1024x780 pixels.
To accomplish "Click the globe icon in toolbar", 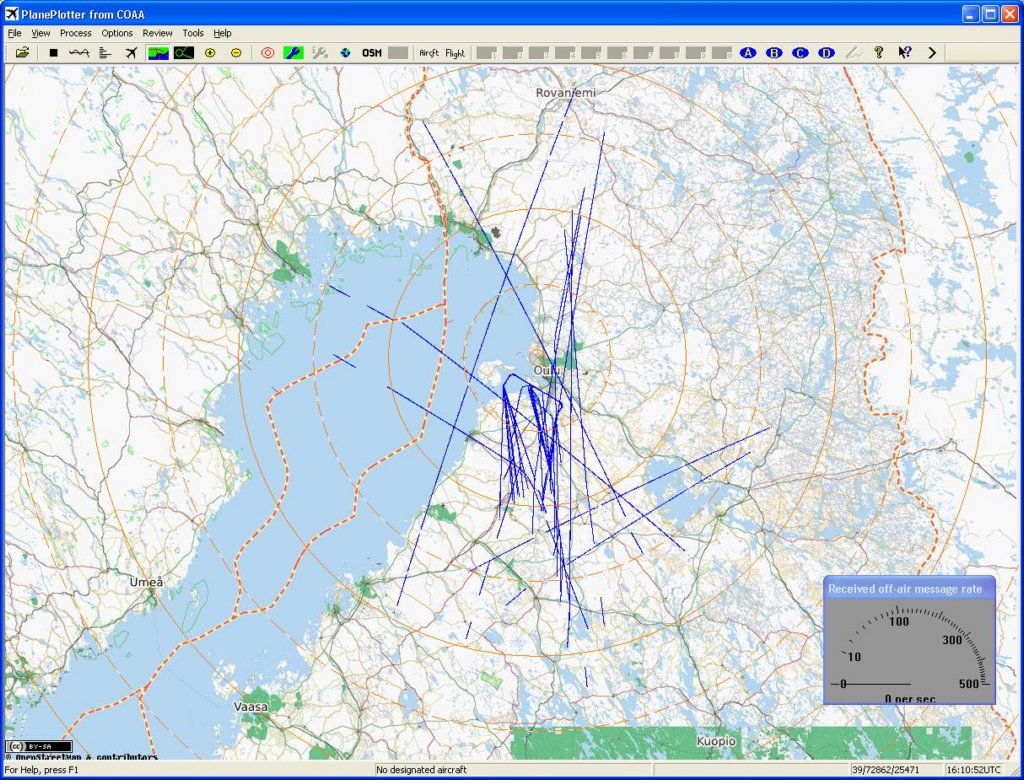I will [345, 53].
